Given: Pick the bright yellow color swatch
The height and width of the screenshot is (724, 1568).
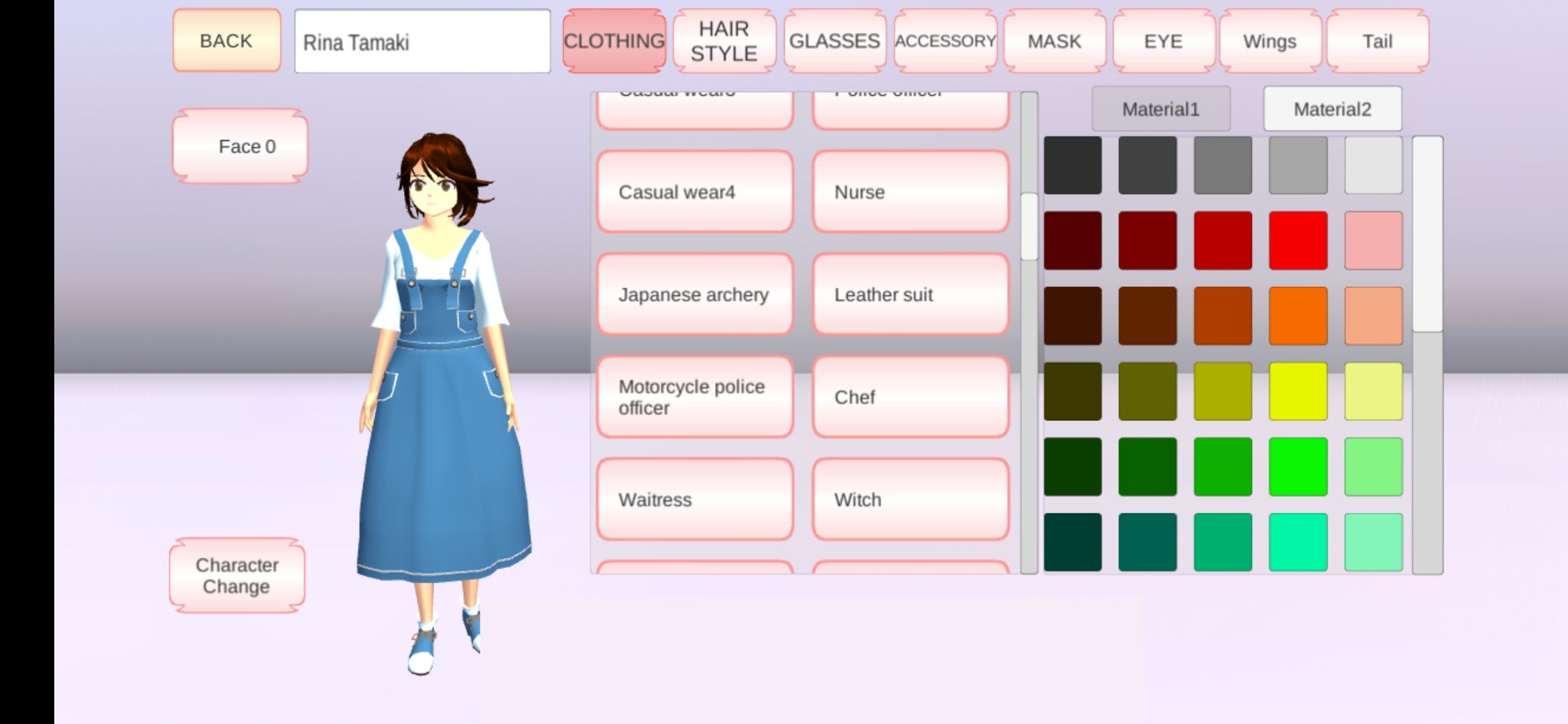Looking at the screenshot, I should coord(1297,391).
